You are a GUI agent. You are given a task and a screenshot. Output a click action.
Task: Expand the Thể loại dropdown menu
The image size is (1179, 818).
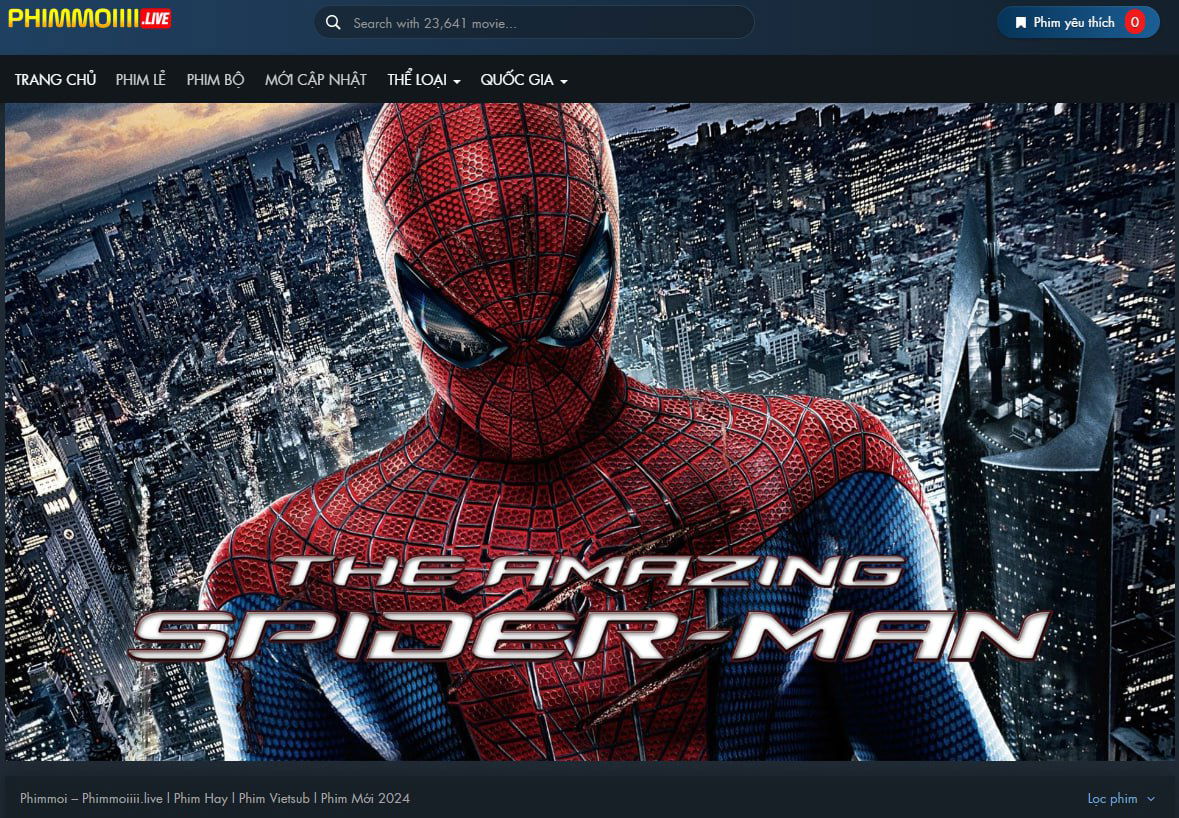pyautogui.click(x=424, y=80)
